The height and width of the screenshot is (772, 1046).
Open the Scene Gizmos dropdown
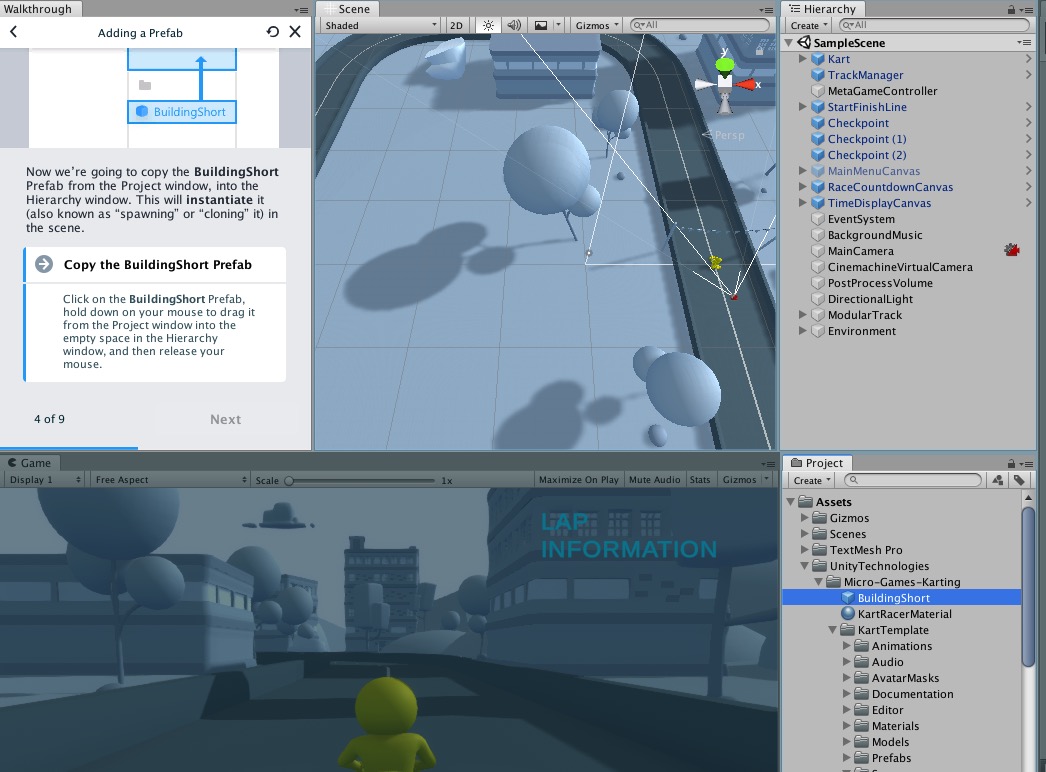[x=597, y=25]
